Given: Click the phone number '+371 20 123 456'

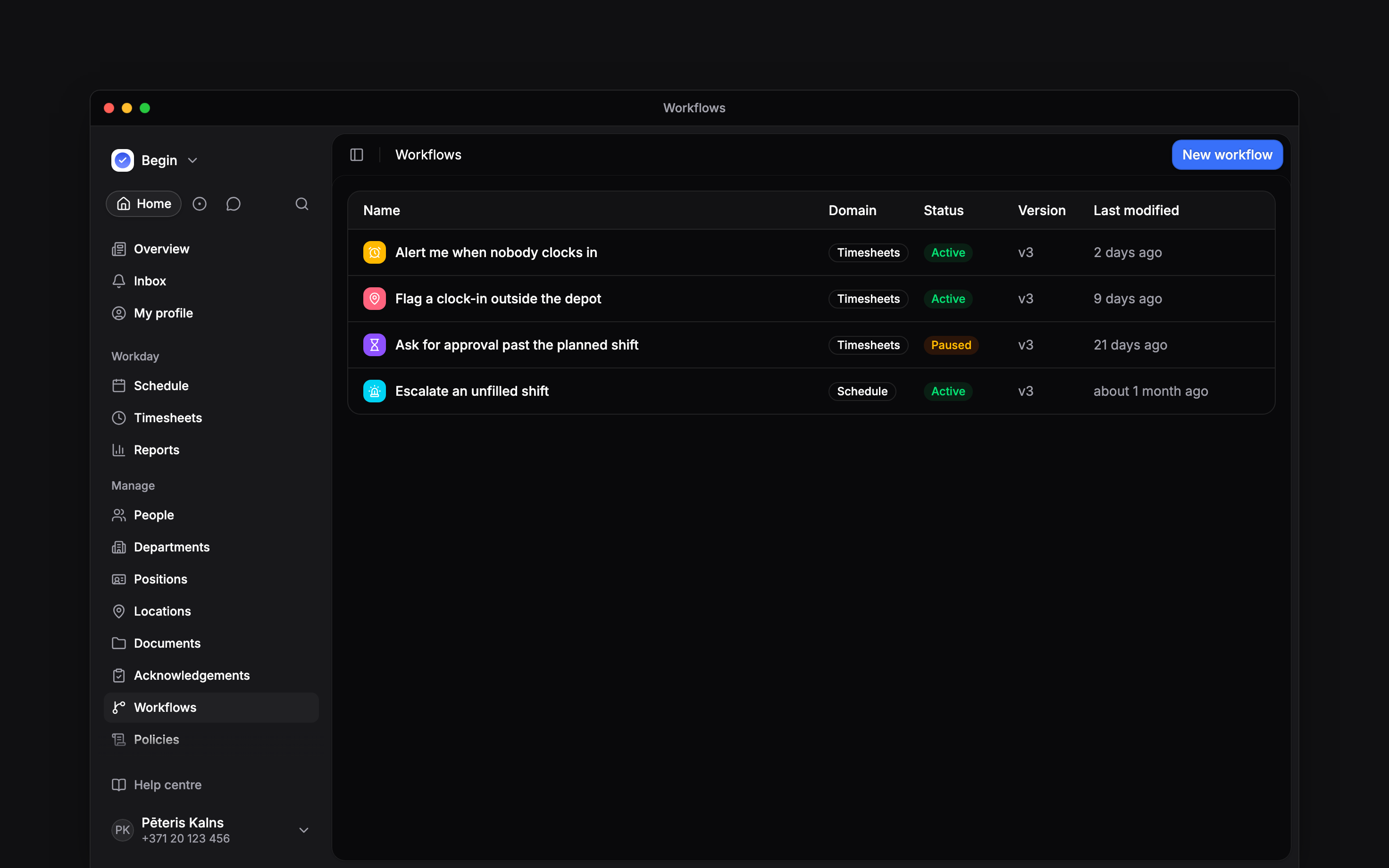Looking at the screenshot, I should point(185,839).
